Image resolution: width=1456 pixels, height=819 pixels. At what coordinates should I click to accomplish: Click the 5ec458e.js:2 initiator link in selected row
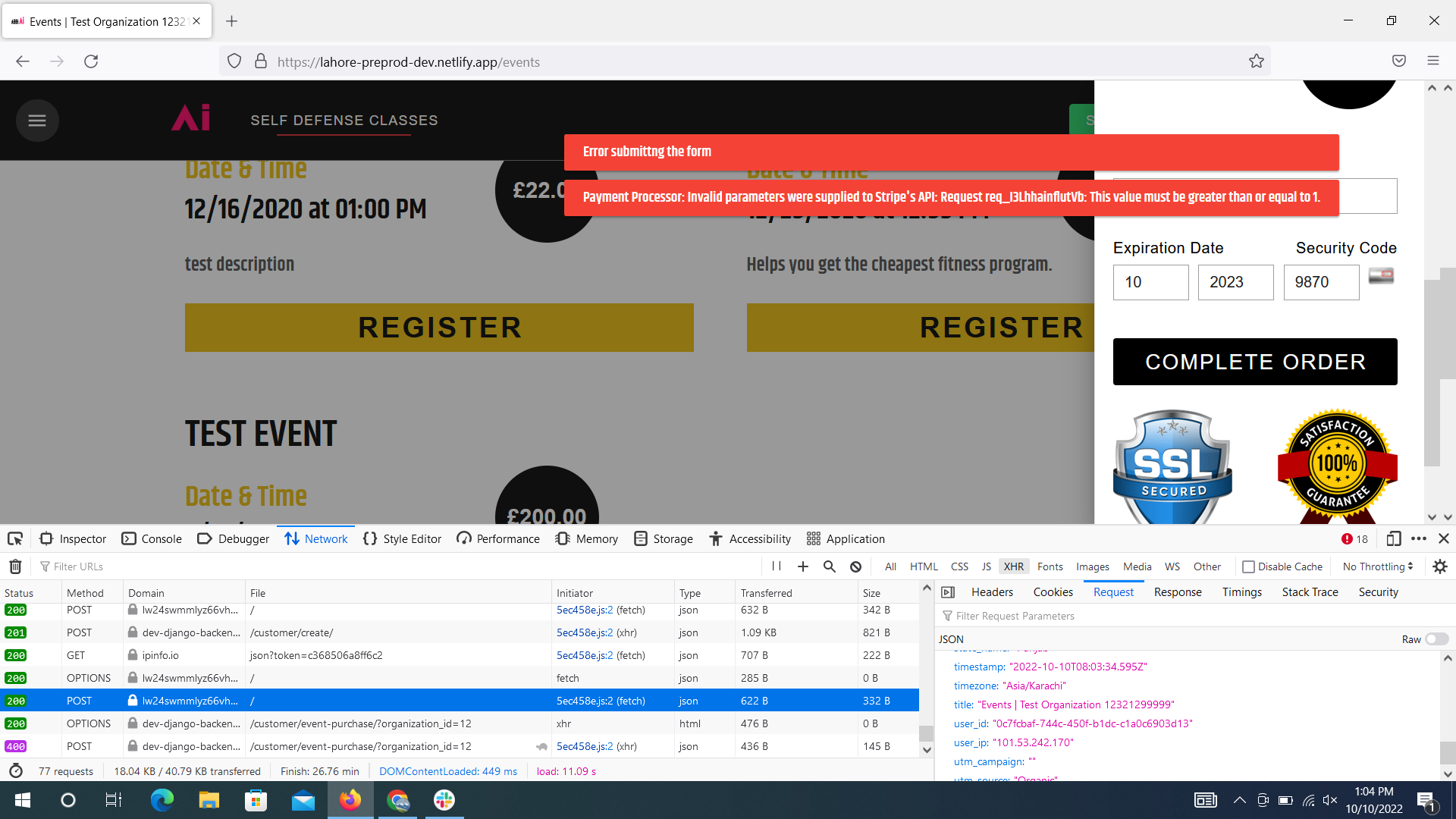coord(584,701)
